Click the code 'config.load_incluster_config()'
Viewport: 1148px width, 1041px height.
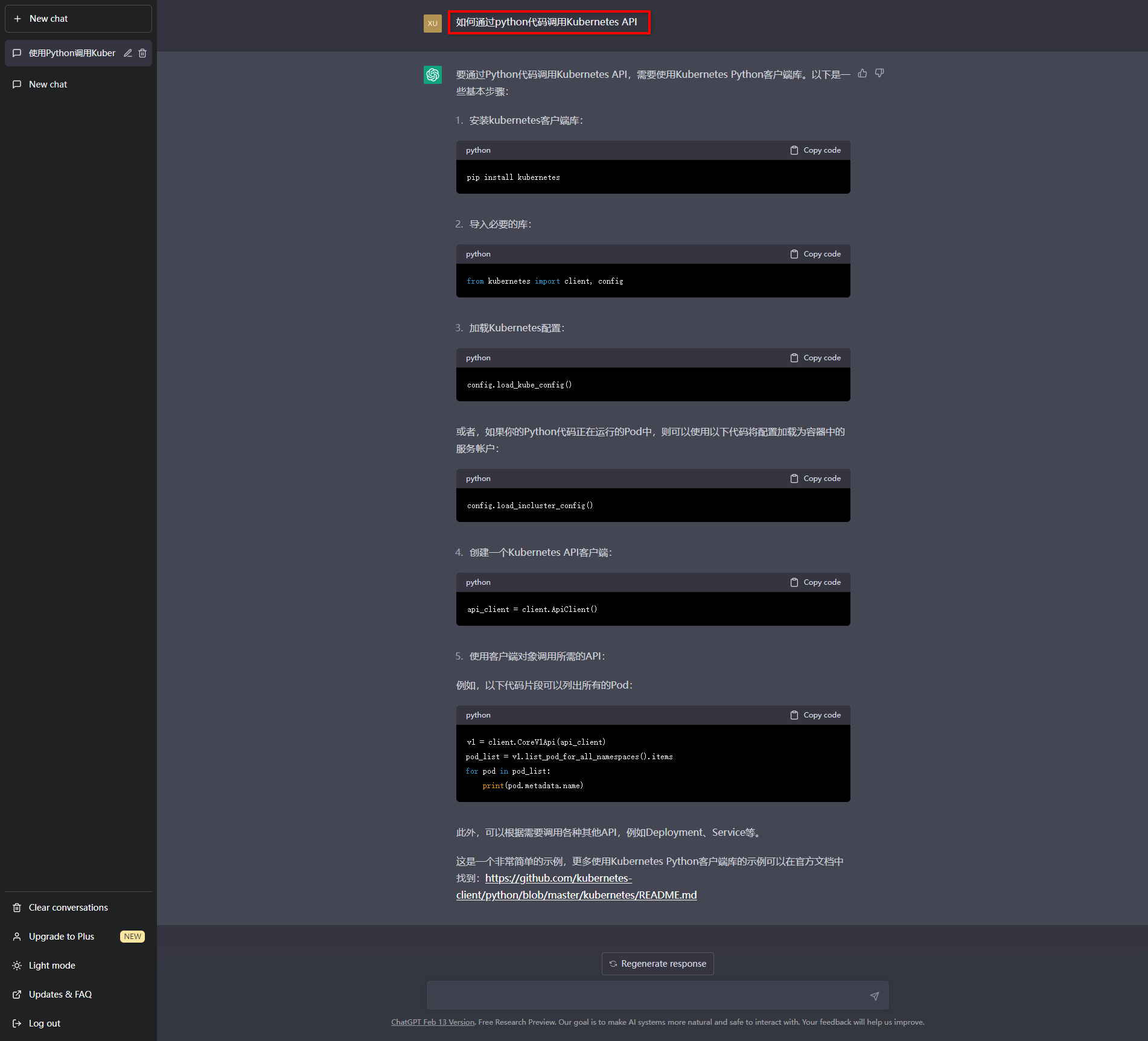(530, 506)
